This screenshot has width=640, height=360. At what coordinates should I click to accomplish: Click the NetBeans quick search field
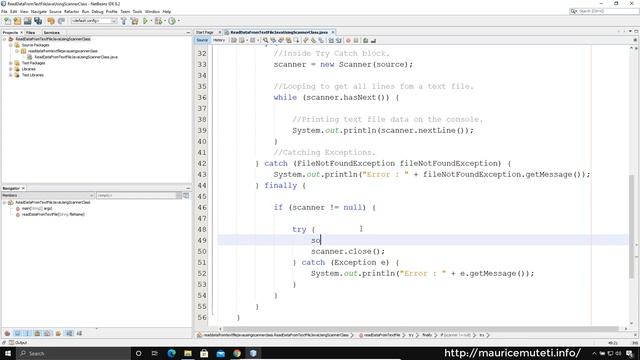604,11
